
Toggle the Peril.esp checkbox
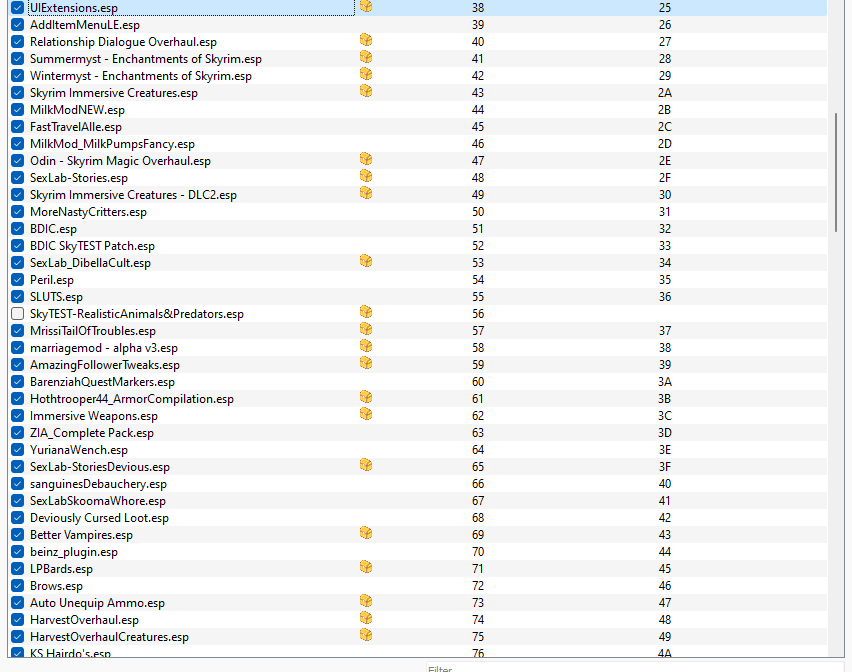[x=17, y=280]
